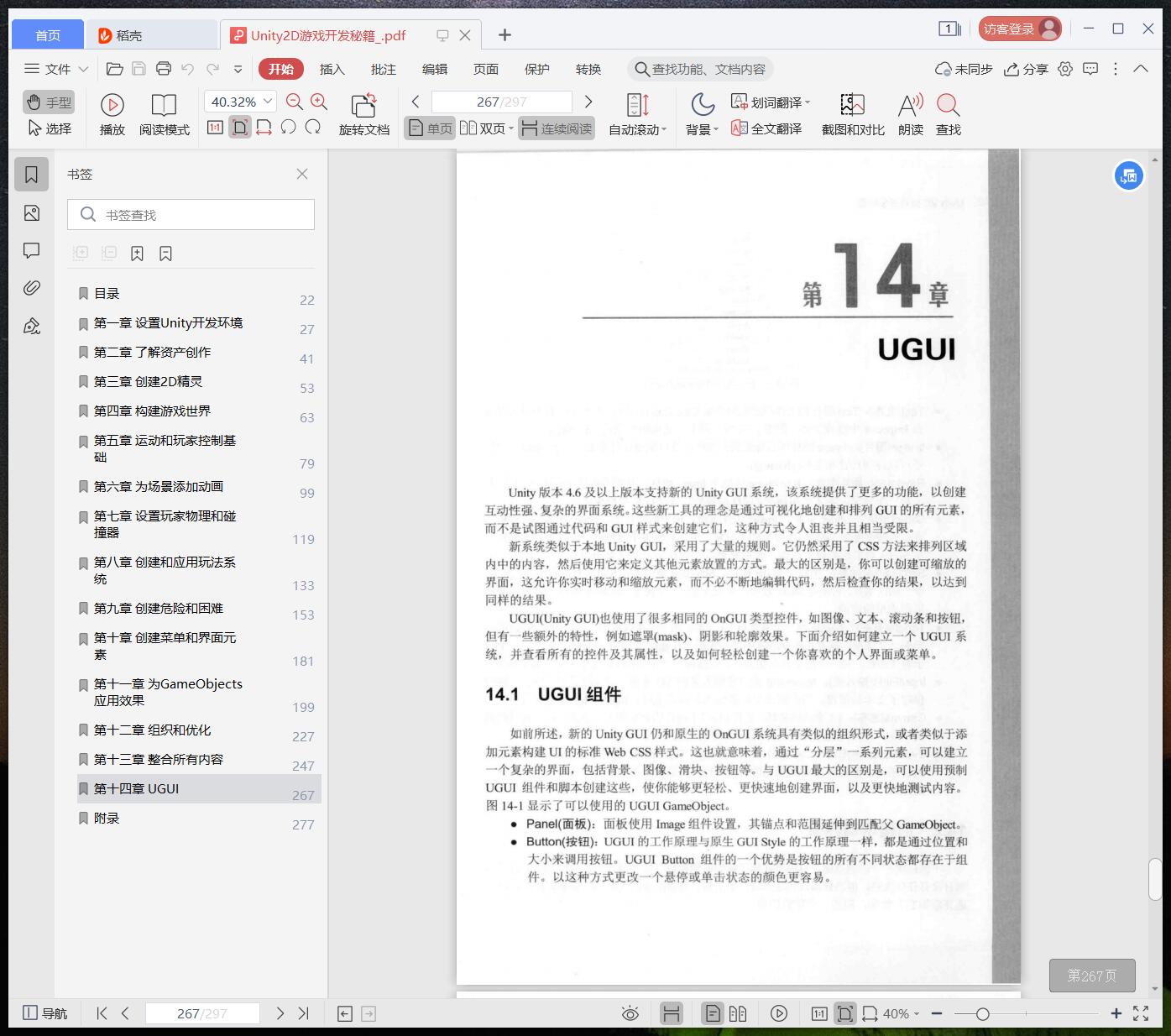
Task: Toggle Single page view
Action: pyautogui.click(x=430, y=128)
